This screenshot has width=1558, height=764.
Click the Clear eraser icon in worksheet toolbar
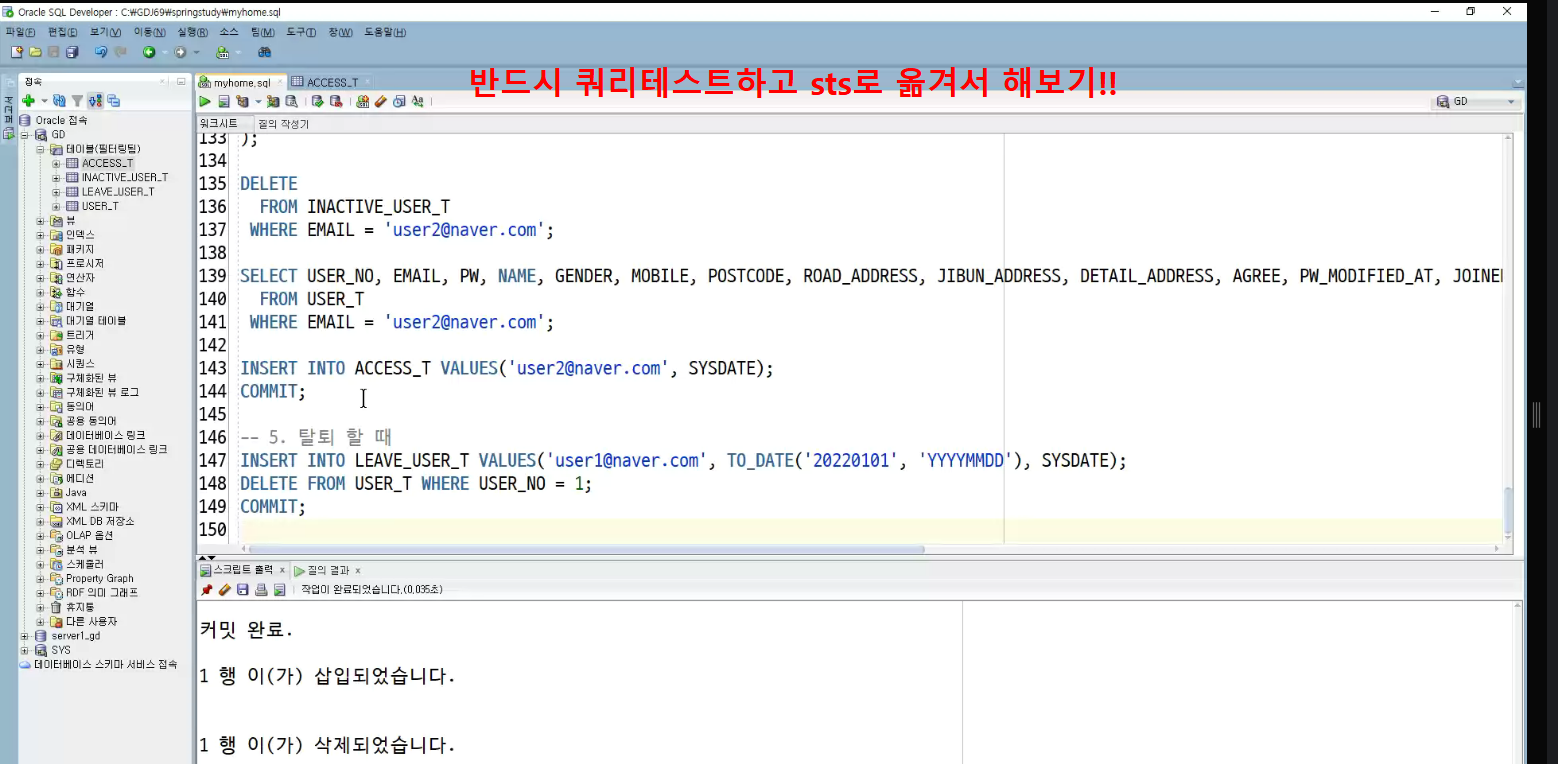click(x=380, y=101)
